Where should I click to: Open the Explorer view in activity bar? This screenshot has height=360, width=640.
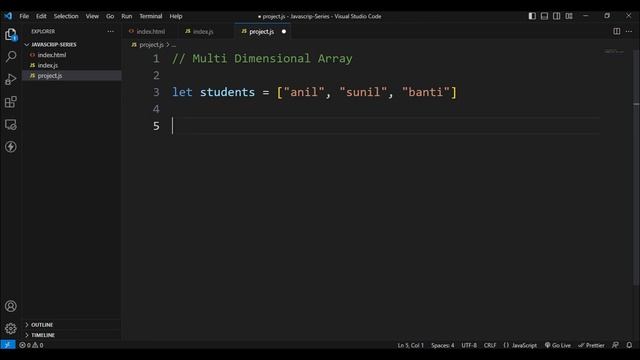(x=11, y=34)
